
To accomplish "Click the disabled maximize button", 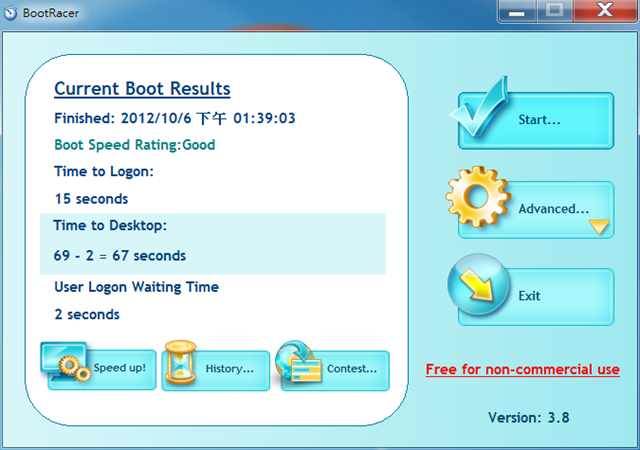I will tap(554, 11).
